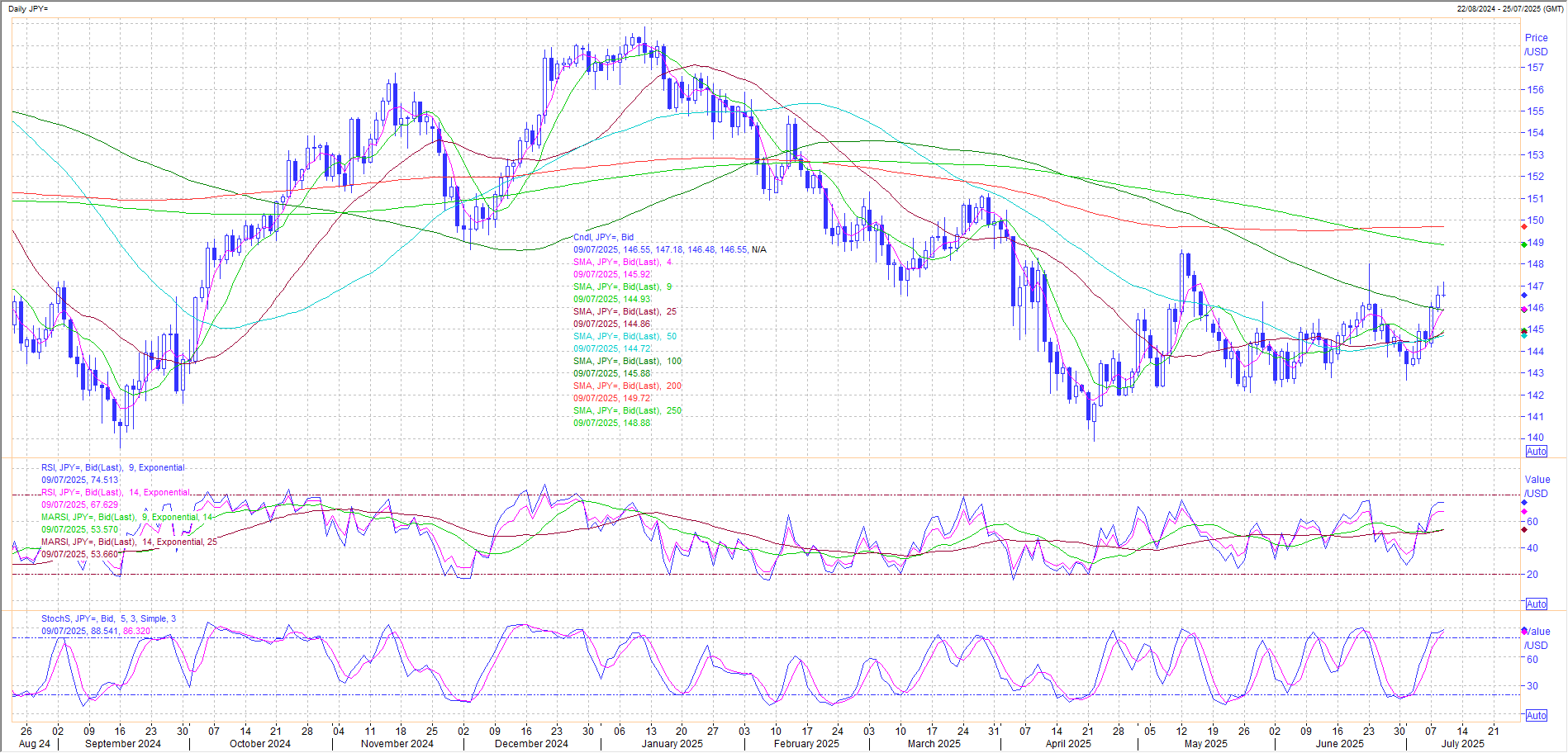This screenshot has width=1568, height=753.
Task: Select the SMA 200 legend label
Action: click(x=627, y=386)
